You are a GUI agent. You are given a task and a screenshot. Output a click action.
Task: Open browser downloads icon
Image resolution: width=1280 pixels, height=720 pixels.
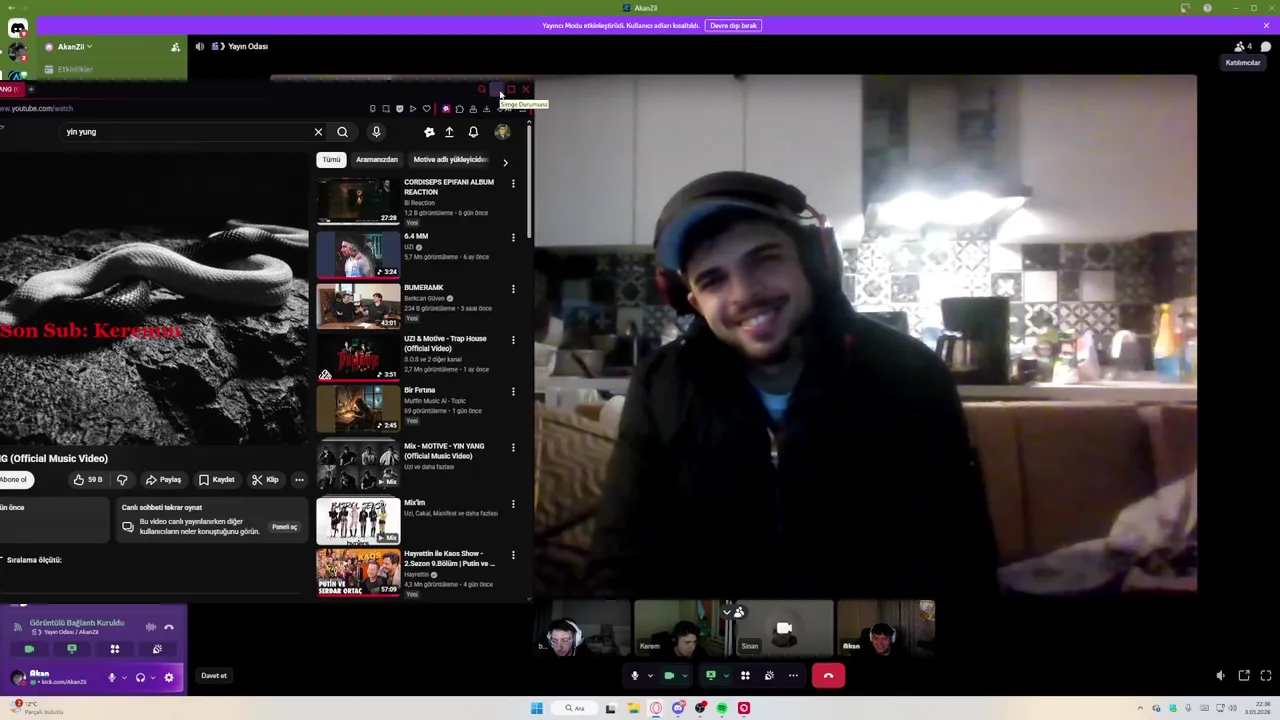point(486,109)
